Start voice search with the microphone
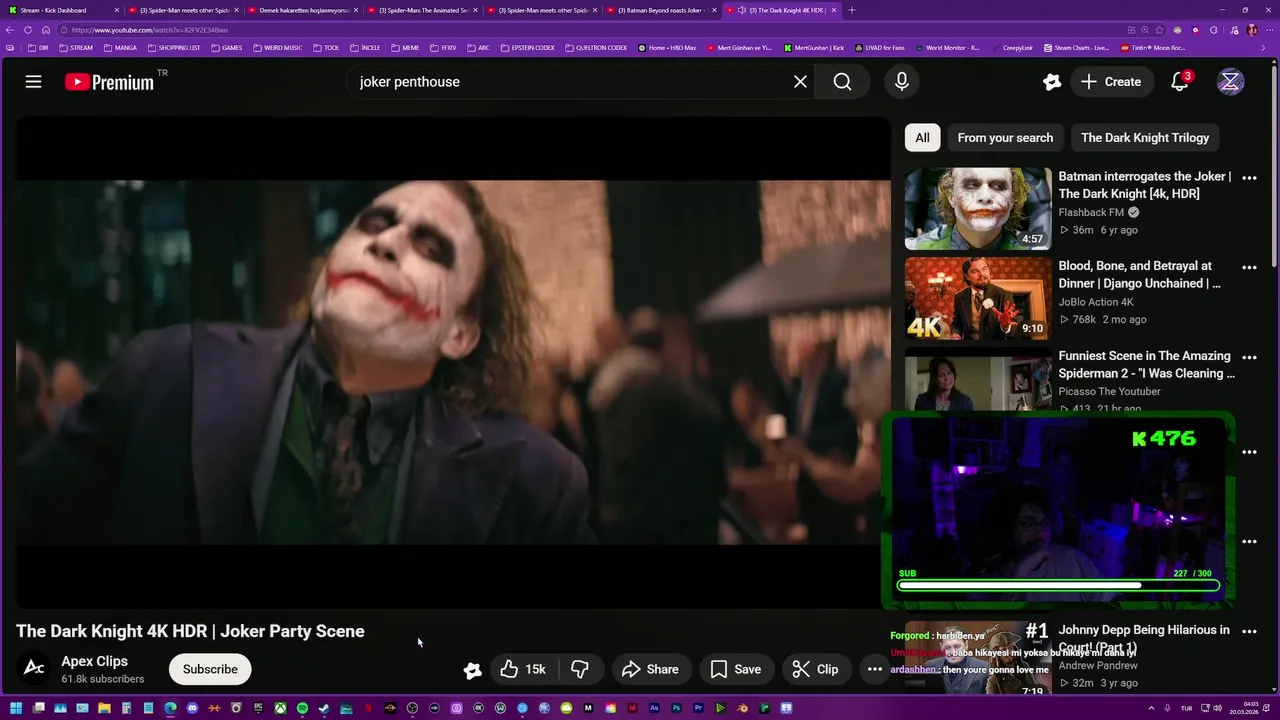 [902, 82]
